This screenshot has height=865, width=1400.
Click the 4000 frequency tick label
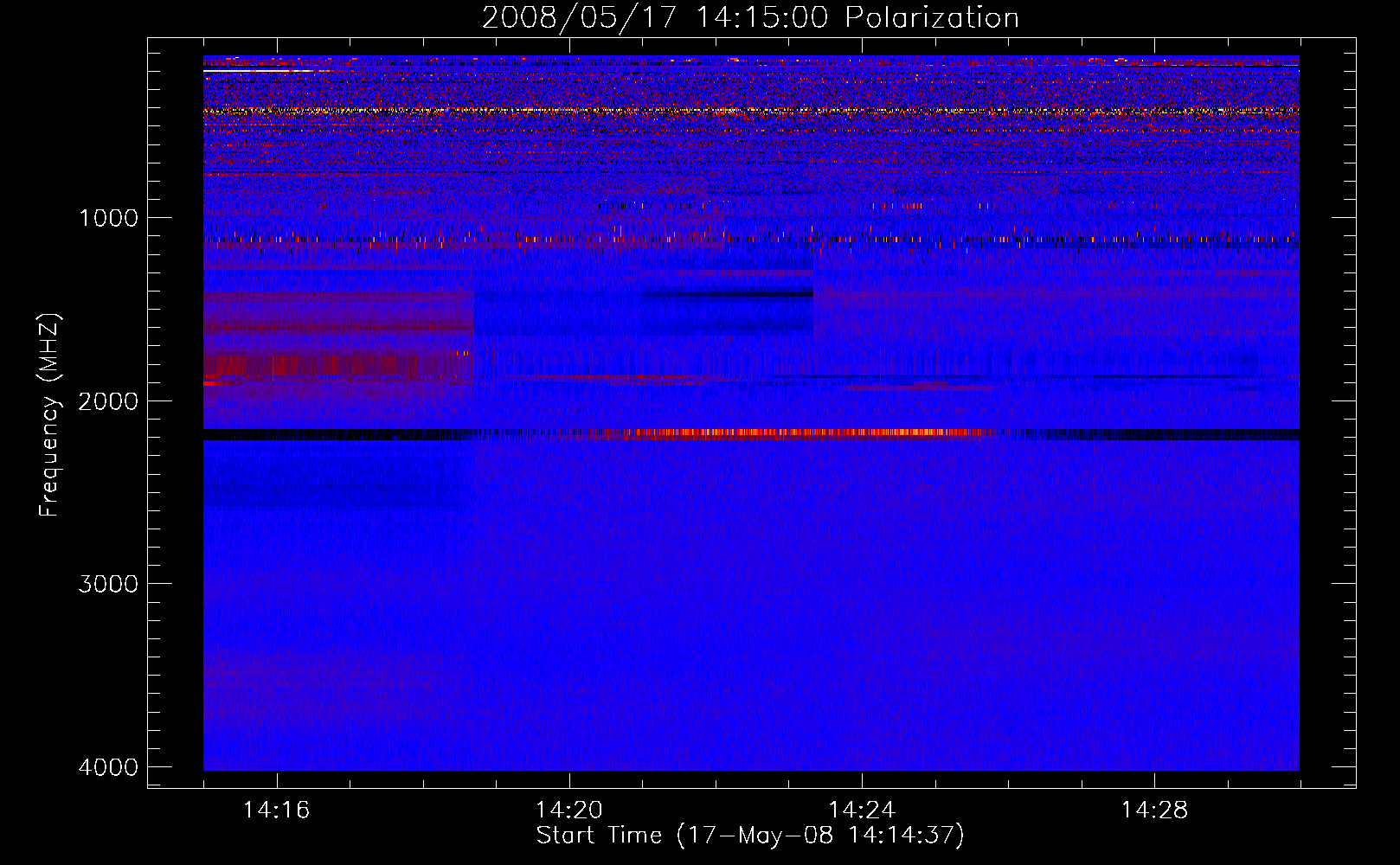(x=108, y=767)
